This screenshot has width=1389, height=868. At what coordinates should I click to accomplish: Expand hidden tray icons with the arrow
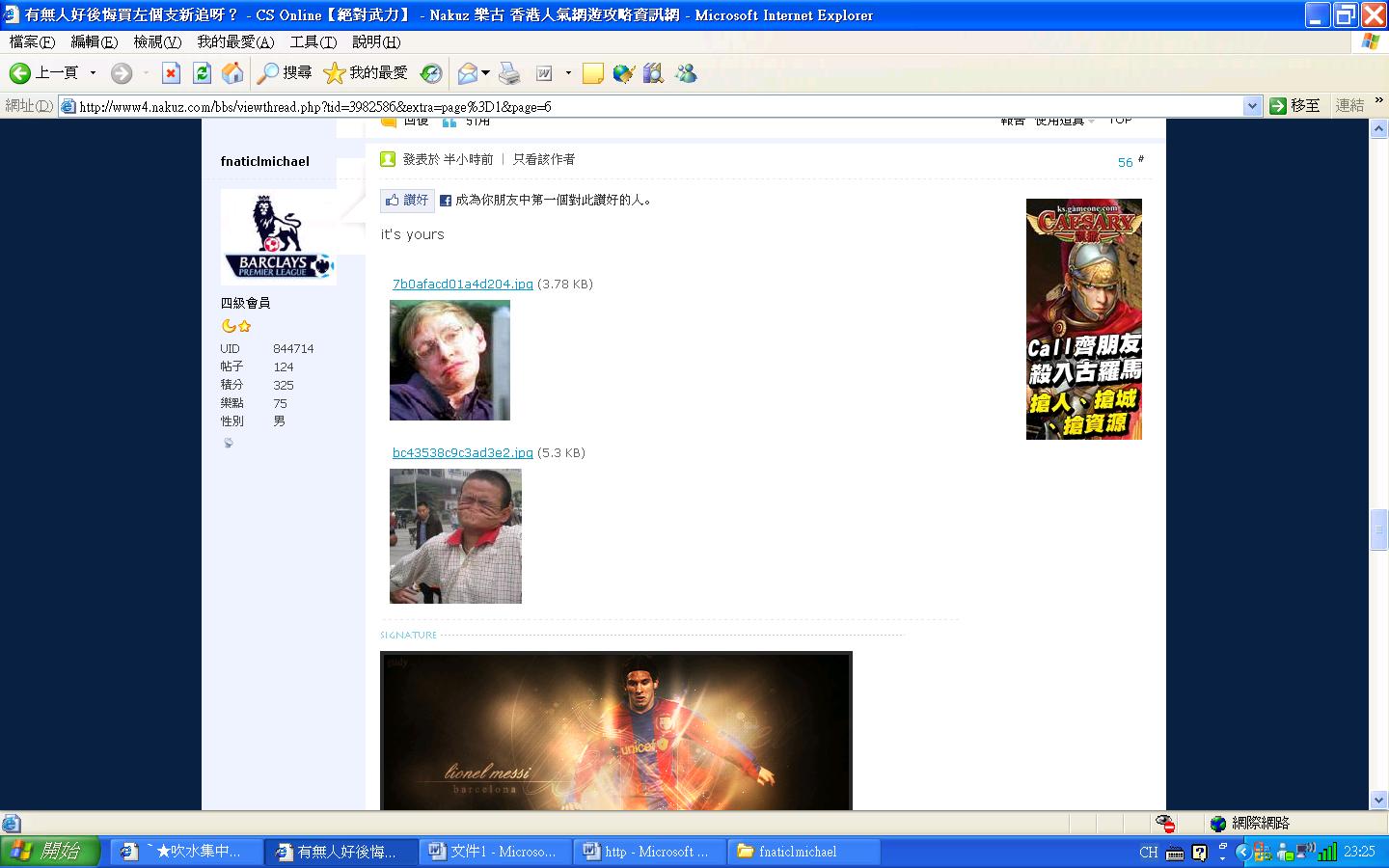pyautogui.click(x=1243, y=853)
